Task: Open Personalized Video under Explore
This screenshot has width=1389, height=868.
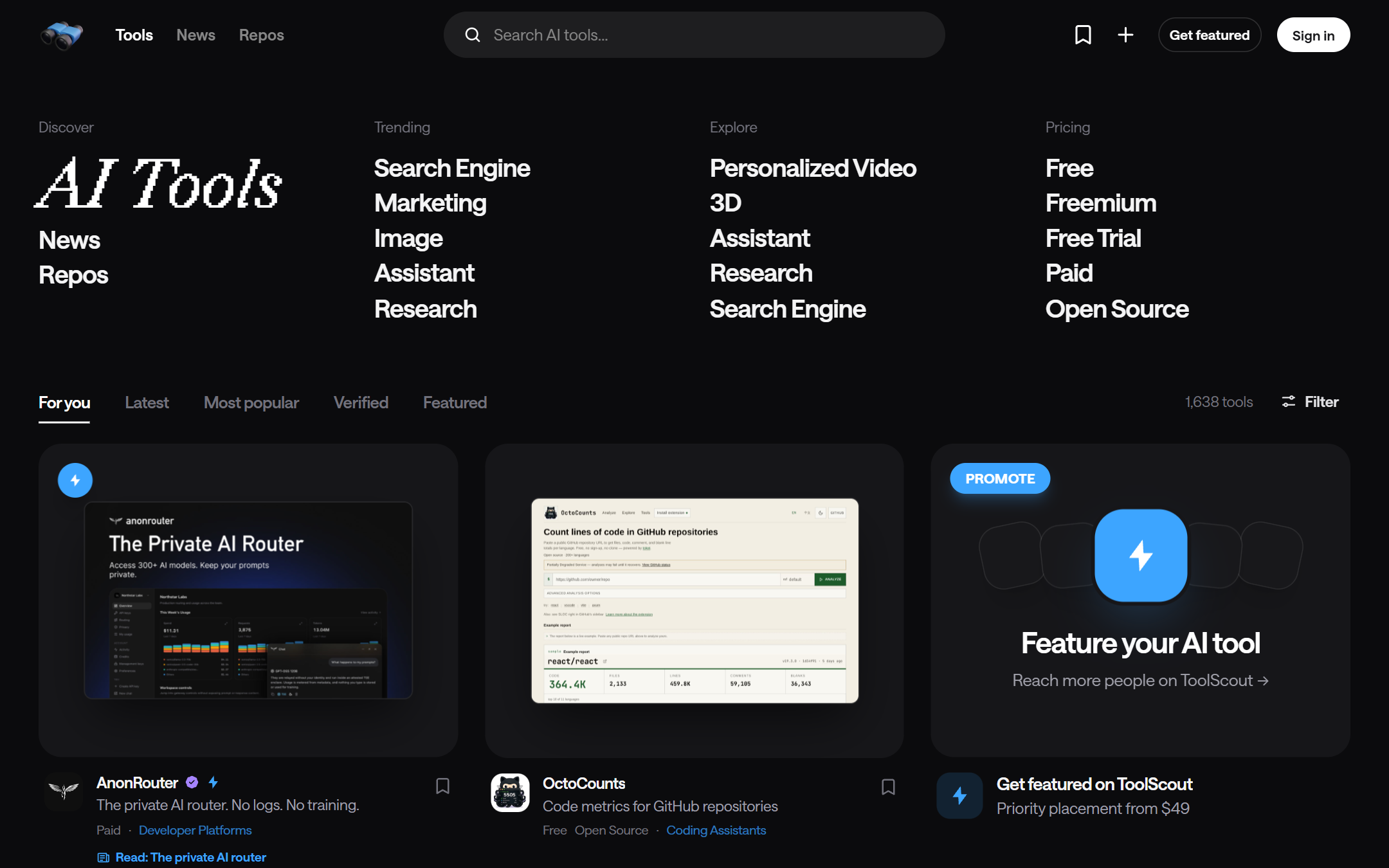Action: [813, 168]
